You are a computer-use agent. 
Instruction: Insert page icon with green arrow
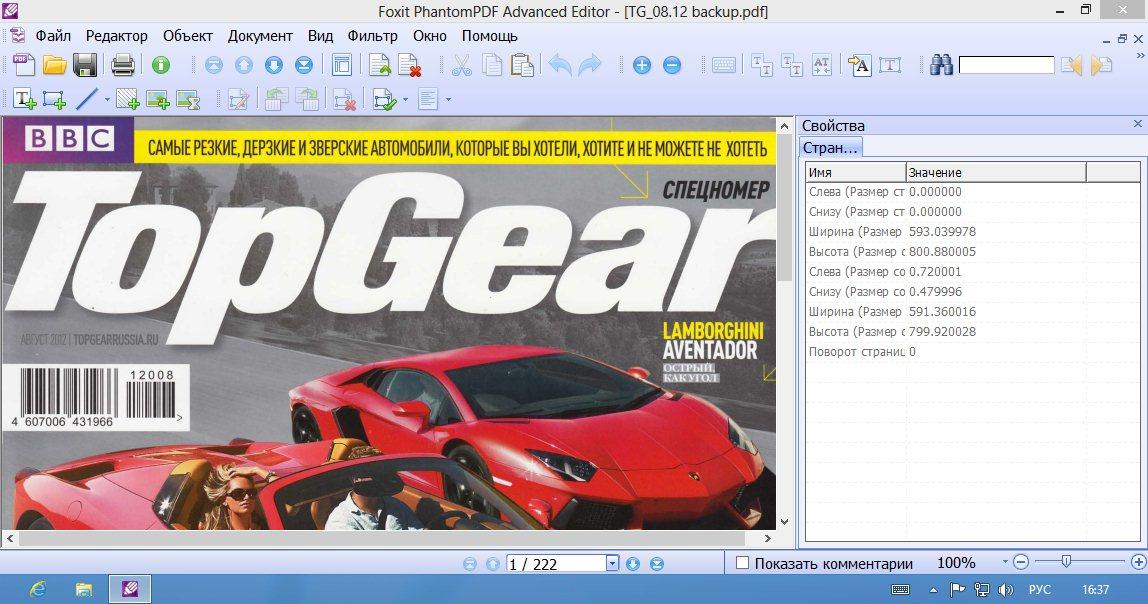(380, 65)
